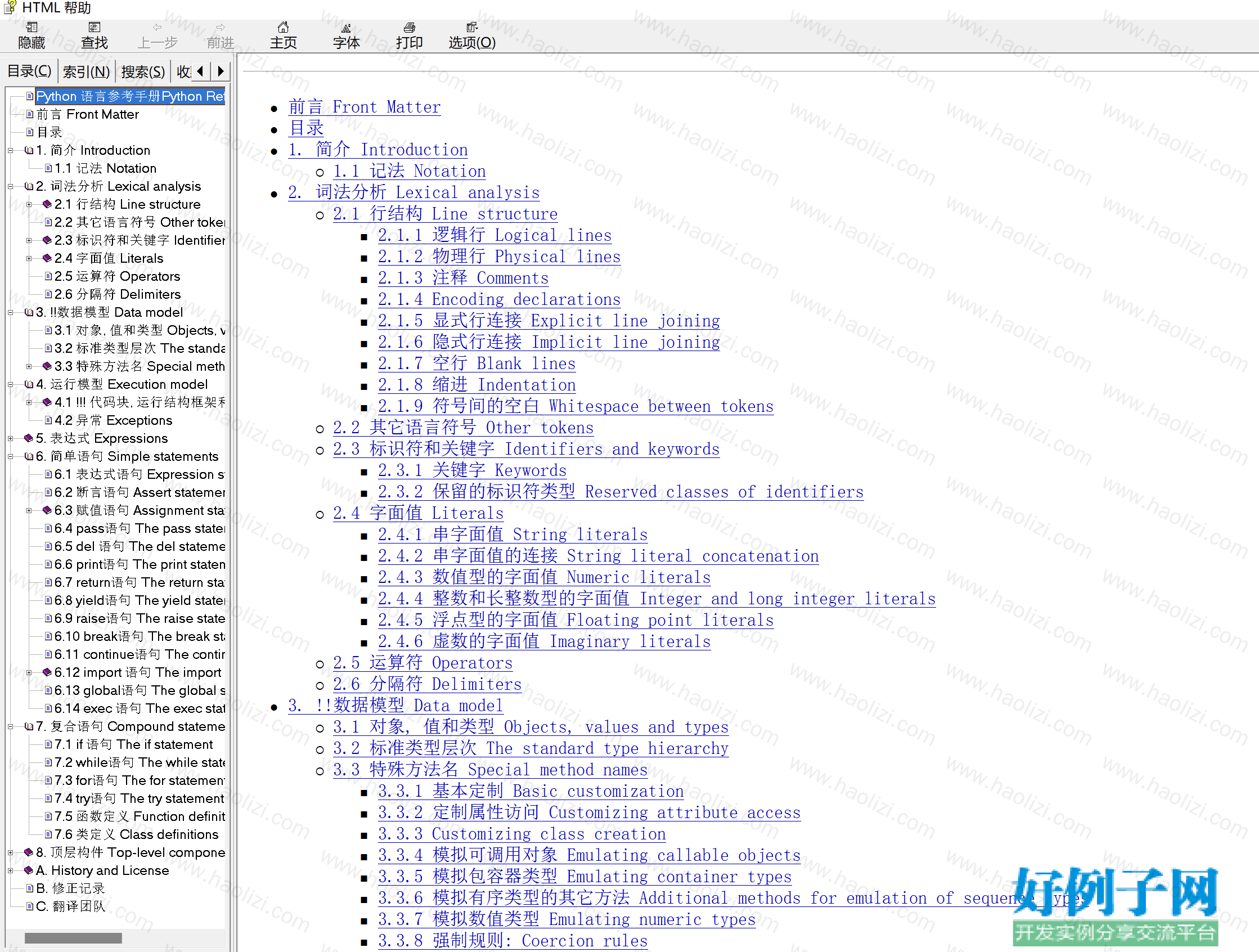
Task: Click book icon beside A. History and License
Action: click(x=29, y=870)
